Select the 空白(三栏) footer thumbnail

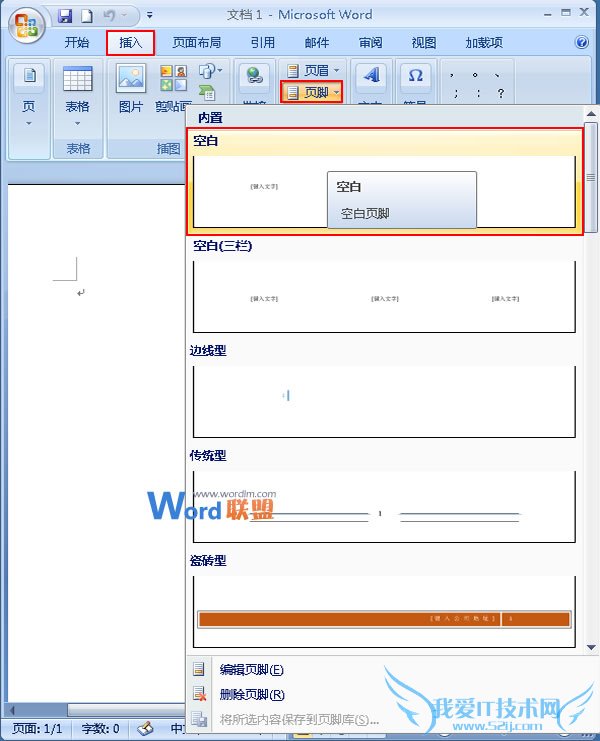pos(384,296)
